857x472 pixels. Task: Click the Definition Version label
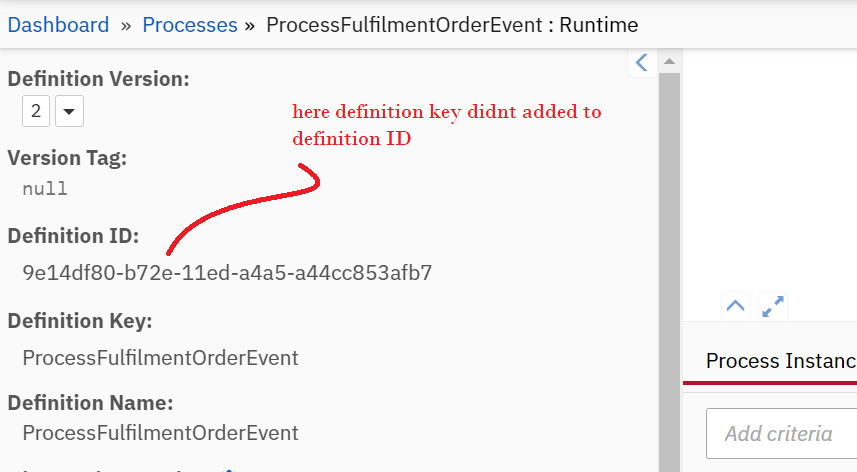tap(98, 79)
